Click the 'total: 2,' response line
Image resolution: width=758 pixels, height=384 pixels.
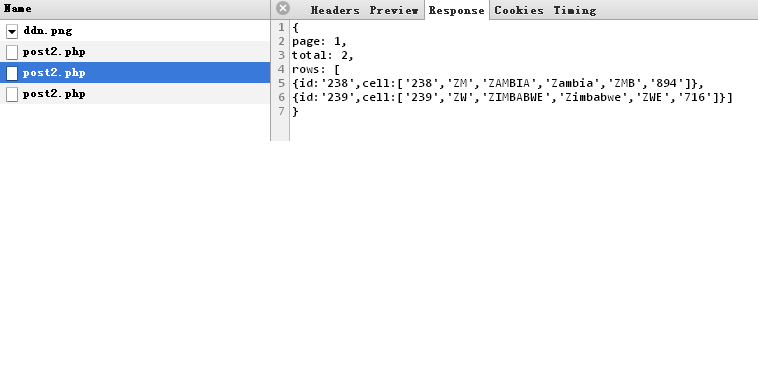322,56
